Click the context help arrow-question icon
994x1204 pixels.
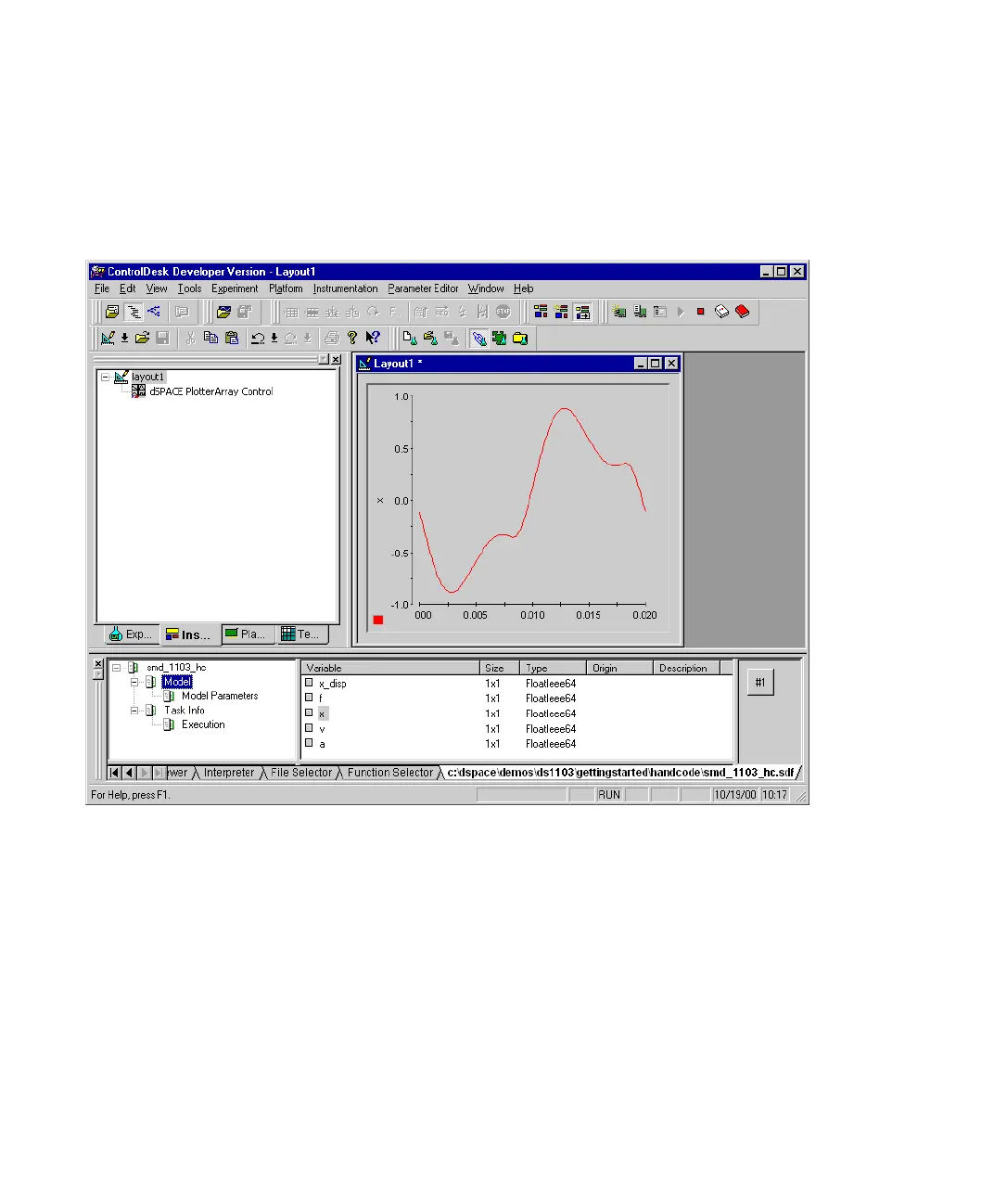[373, 339]
